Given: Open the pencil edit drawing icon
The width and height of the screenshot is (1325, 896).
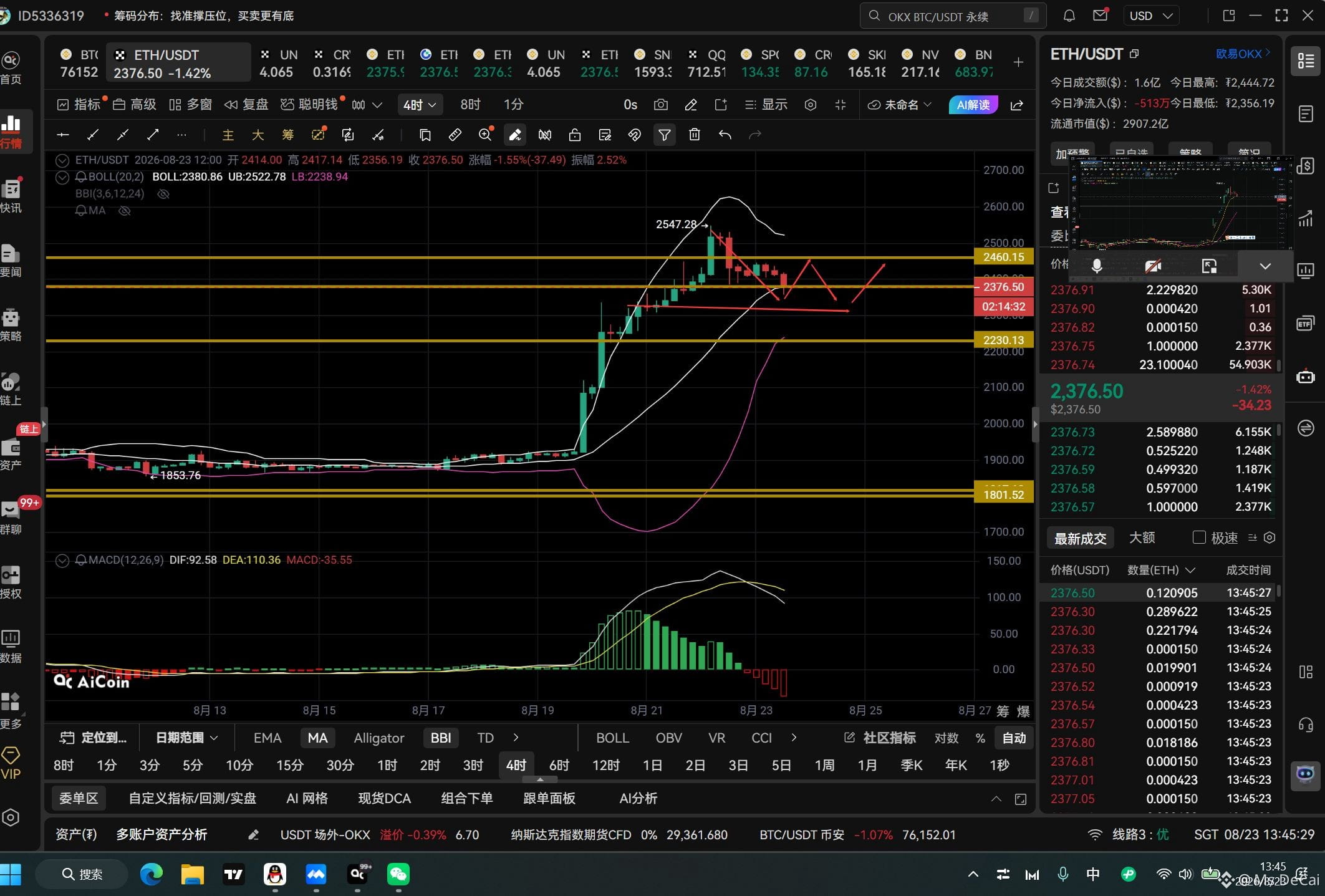Looking at the screenshot, I should click(691, 105).
